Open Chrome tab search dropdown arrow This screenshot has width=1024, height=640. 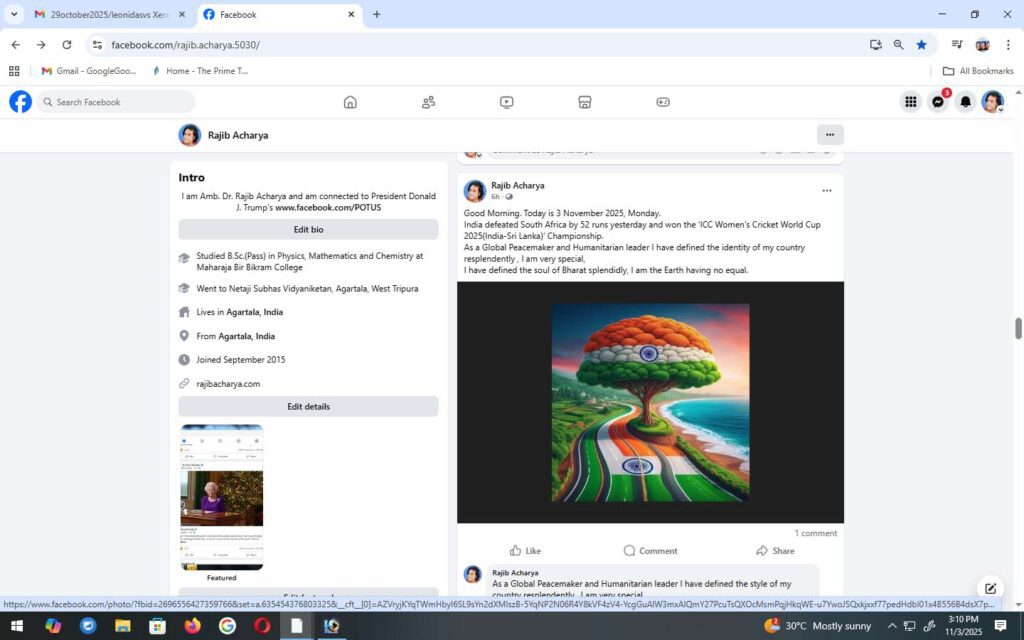[14, 15]
